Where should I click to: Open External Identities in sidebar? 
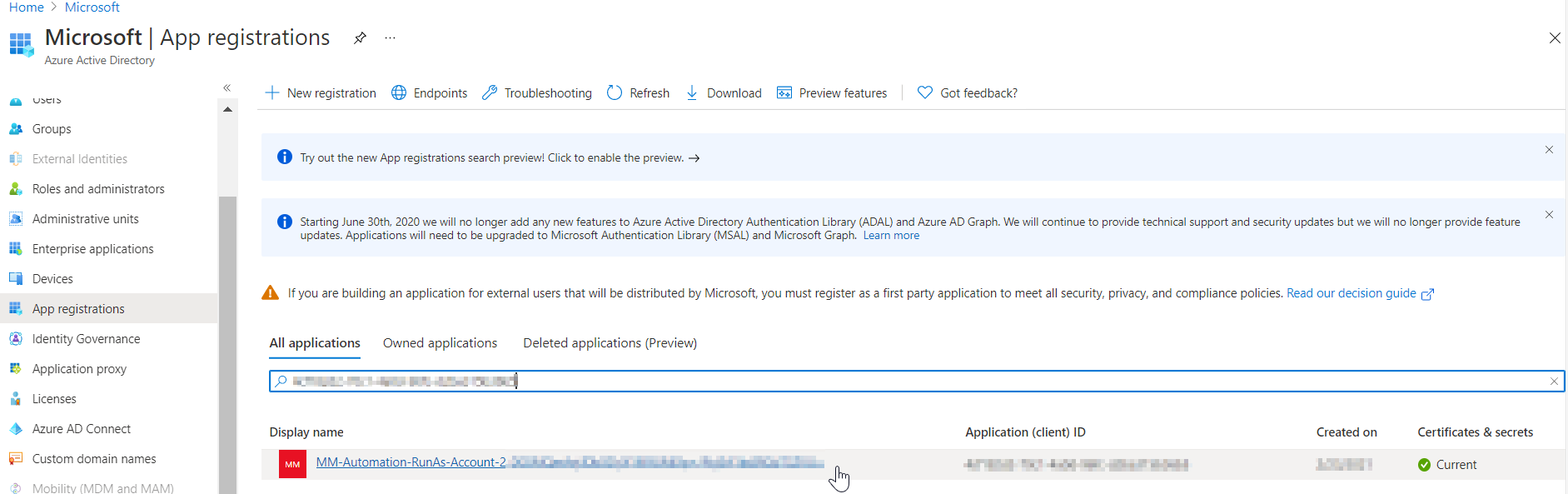pyautogui.click(x=80, y=159)
